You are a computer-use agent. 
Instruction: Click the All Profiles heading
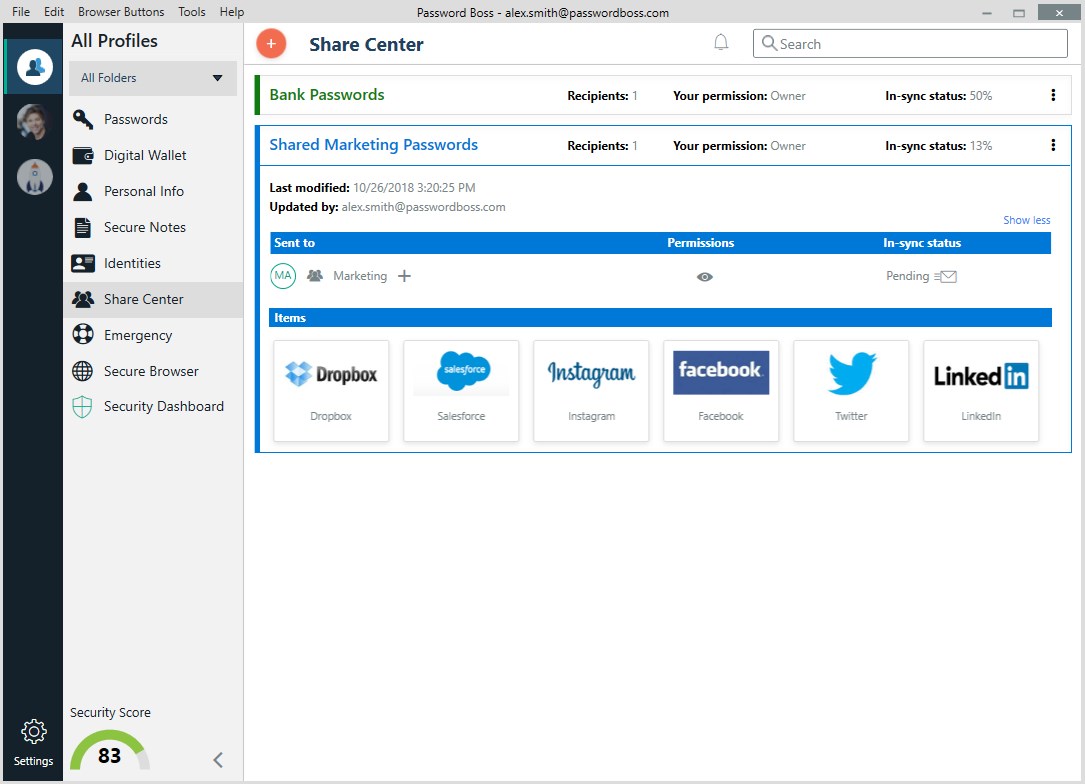click(x=114, y=41)
